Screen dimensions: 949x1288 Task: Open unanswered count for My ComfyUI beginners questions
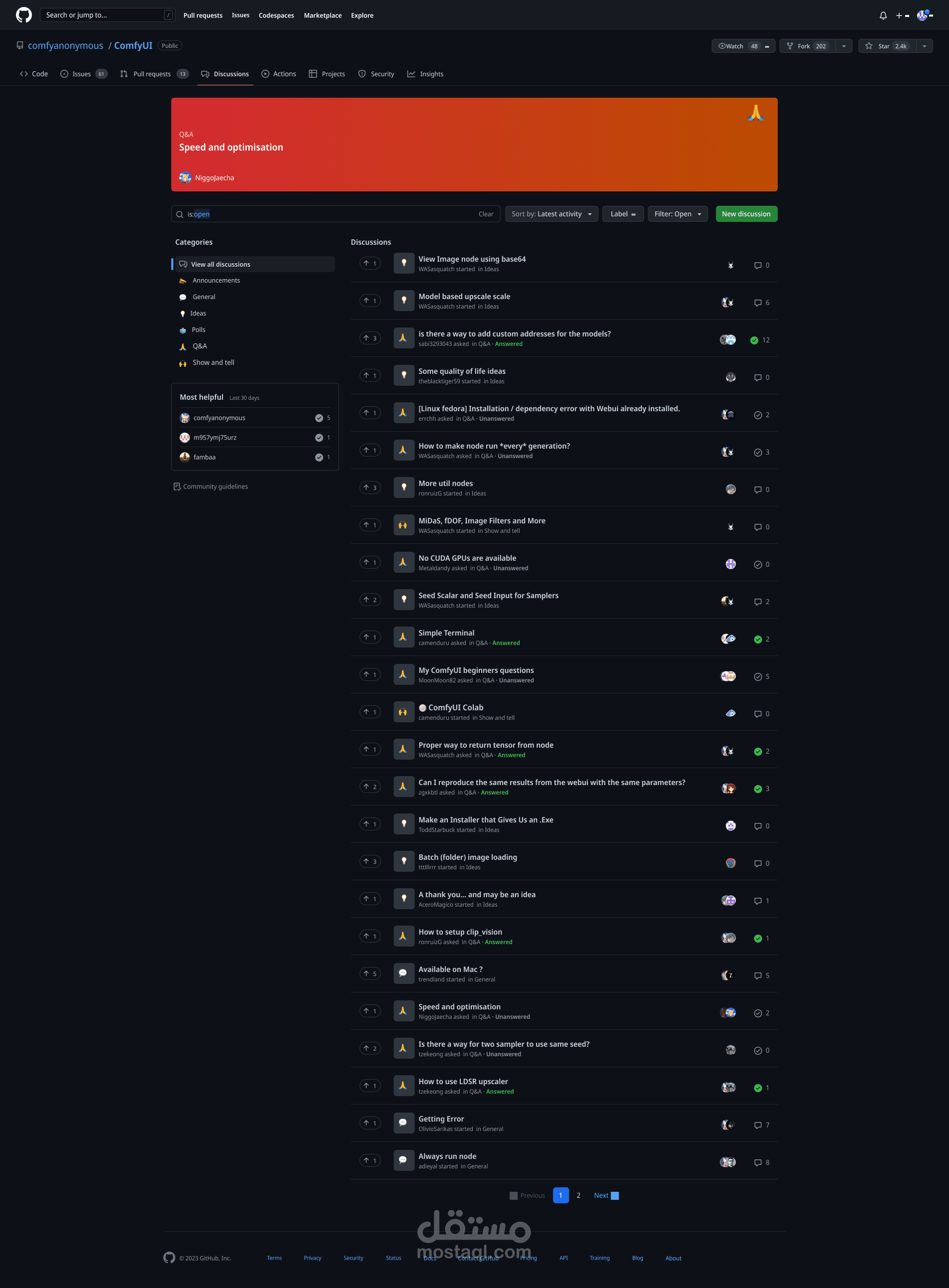761,676
